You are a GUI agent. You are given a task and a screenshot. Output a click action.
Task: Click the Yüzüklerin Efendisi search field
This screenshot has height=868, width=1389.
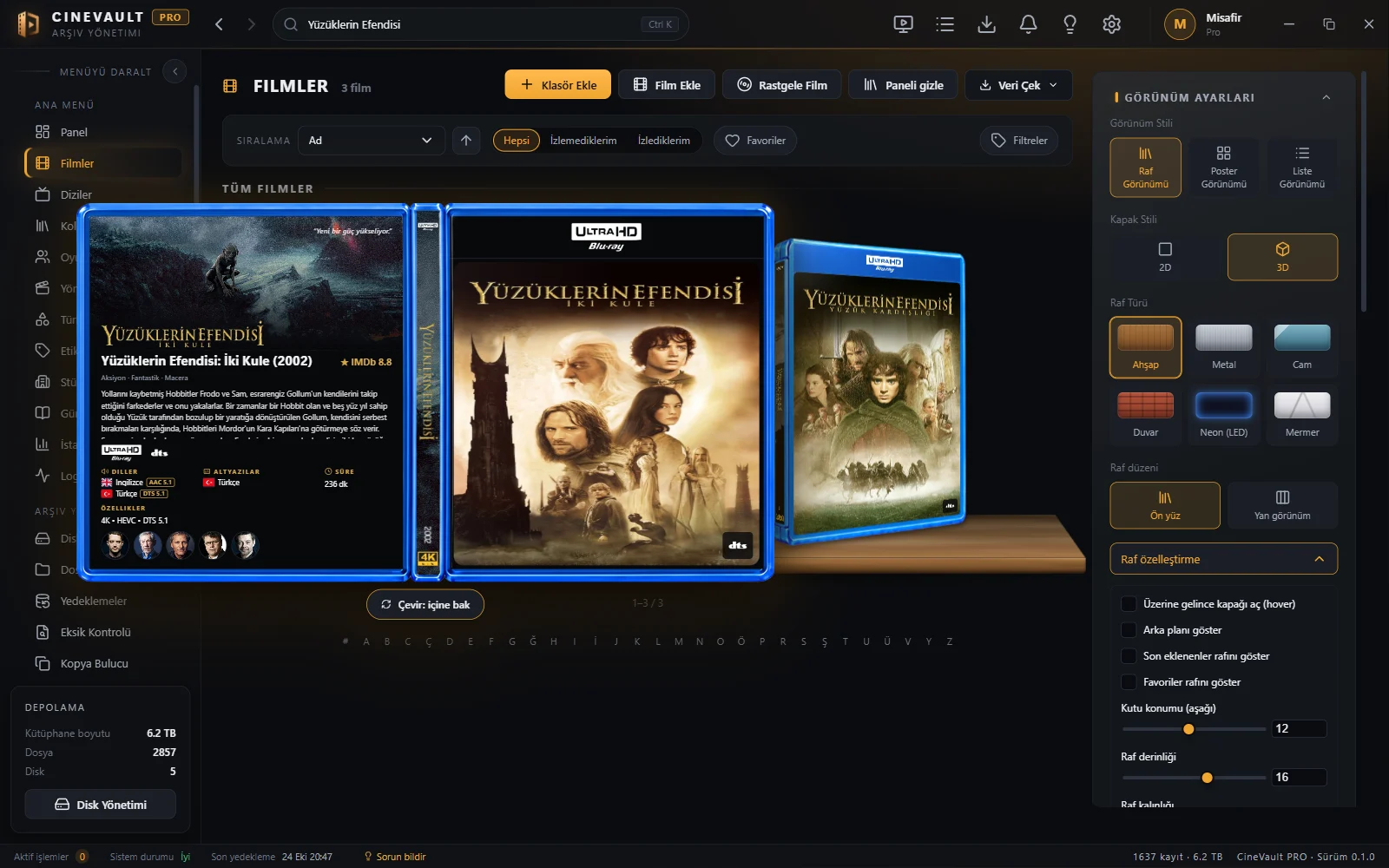tap(481, 24)
